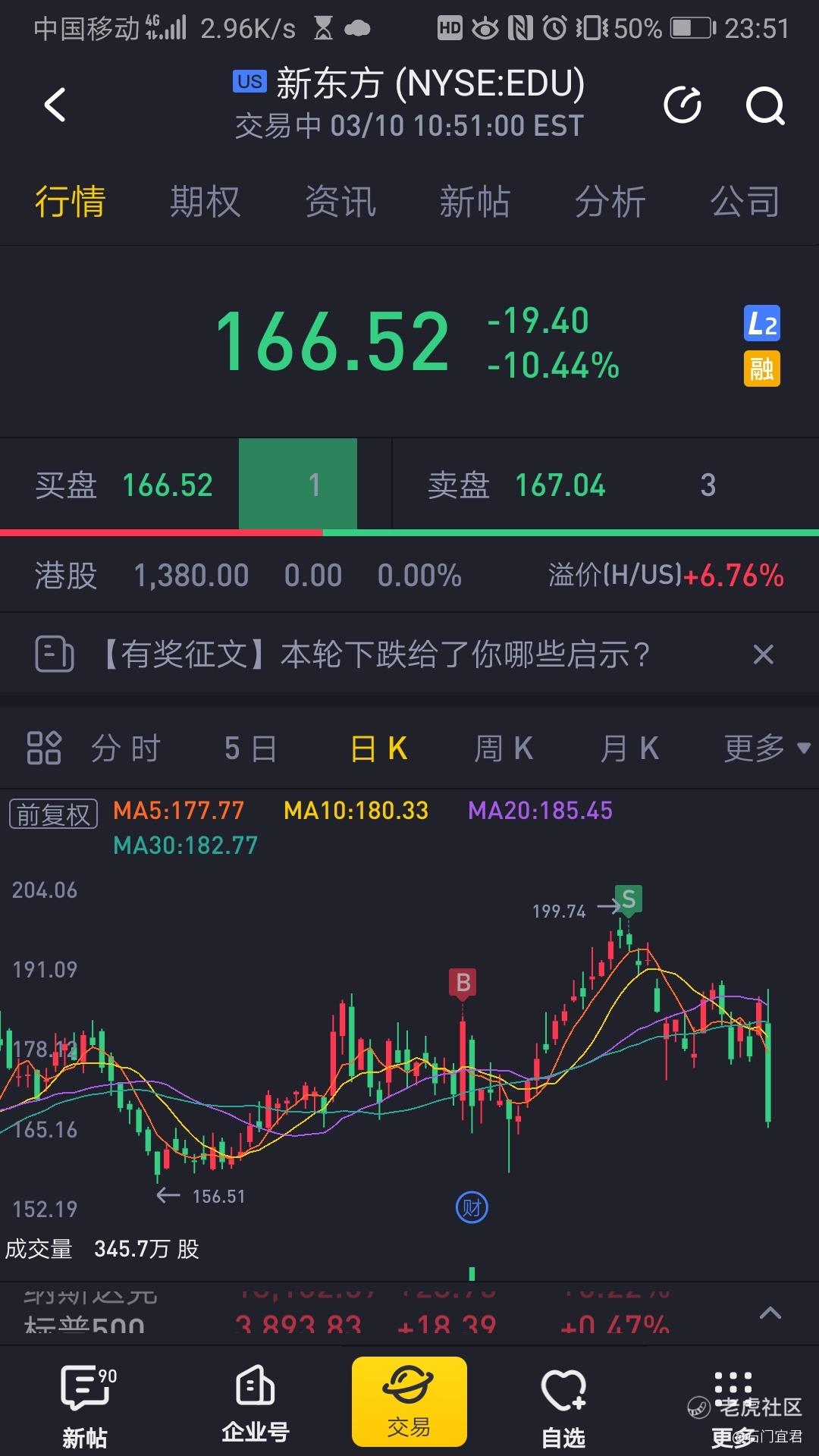Select the 5日 chart view

251,748
